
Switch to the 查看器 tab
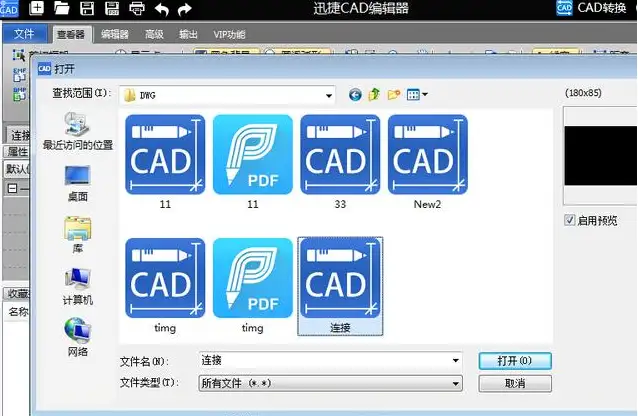(71, 34)
